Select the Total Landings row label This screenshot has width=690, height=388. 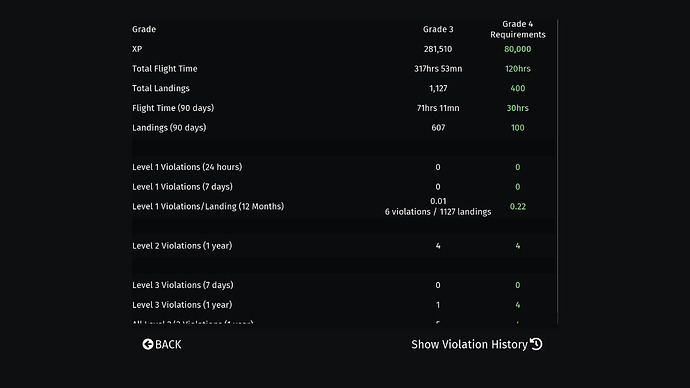click(x=161, y=88)
